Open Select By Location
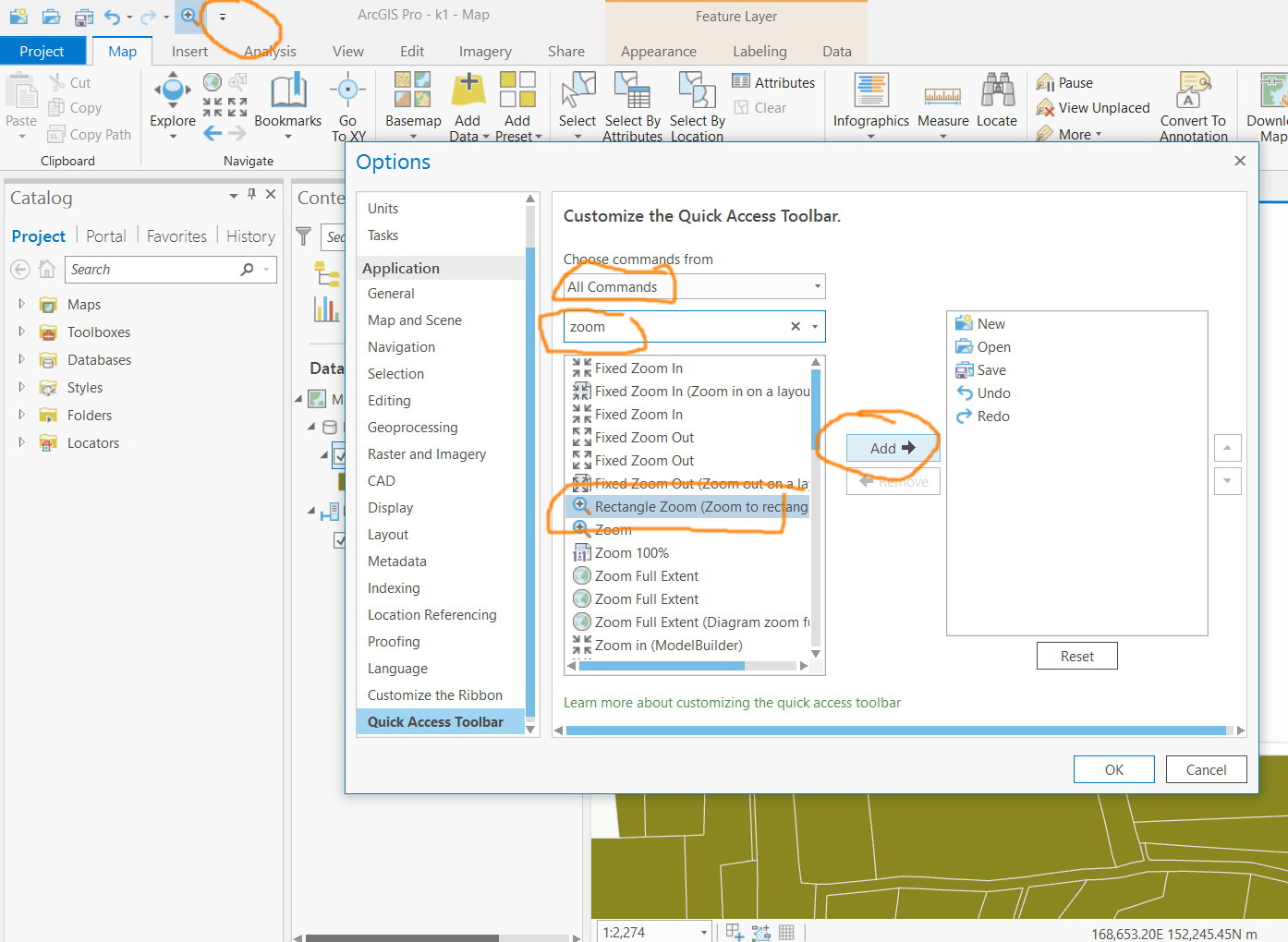 (698, 107)
